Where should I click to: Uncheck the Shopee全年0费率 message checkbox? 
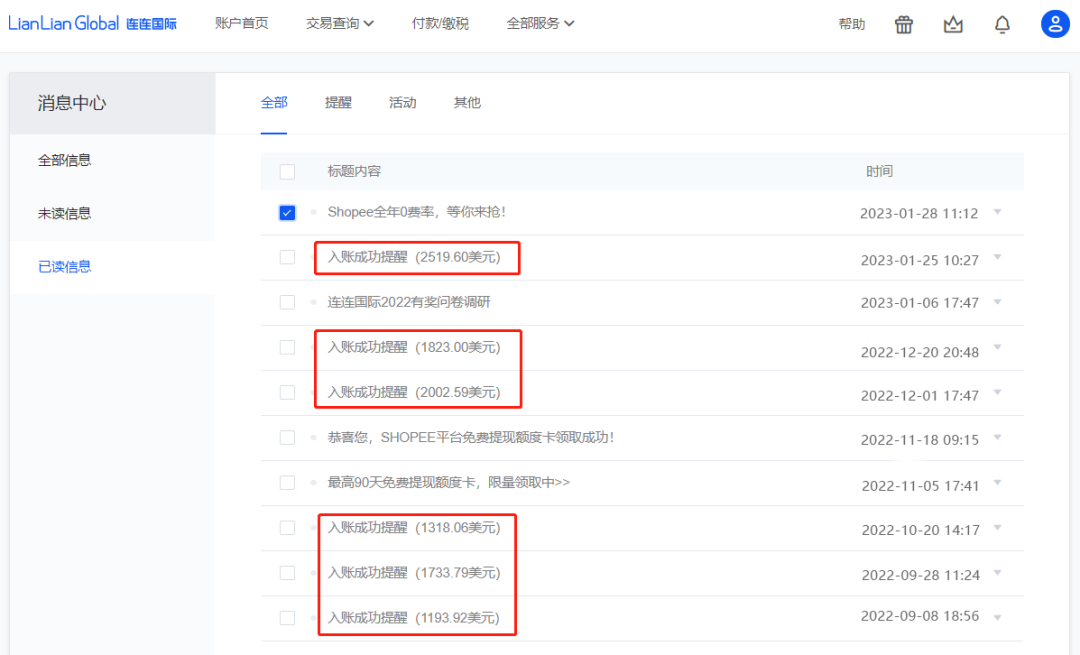point(287,213)
